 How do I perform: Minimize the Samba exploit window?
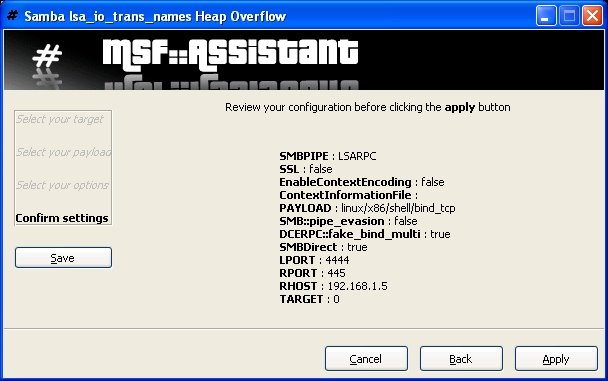[546, 16]
